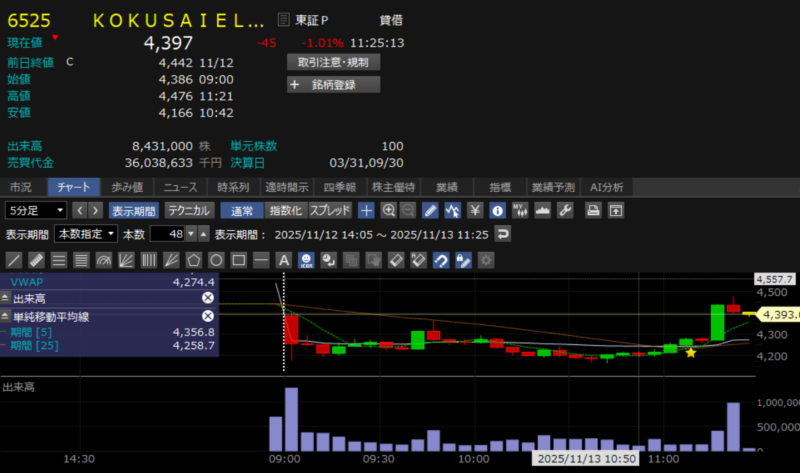Remove the 出来高 indicator with X
The height and width of the screenshot is (473, 800).
207,298
